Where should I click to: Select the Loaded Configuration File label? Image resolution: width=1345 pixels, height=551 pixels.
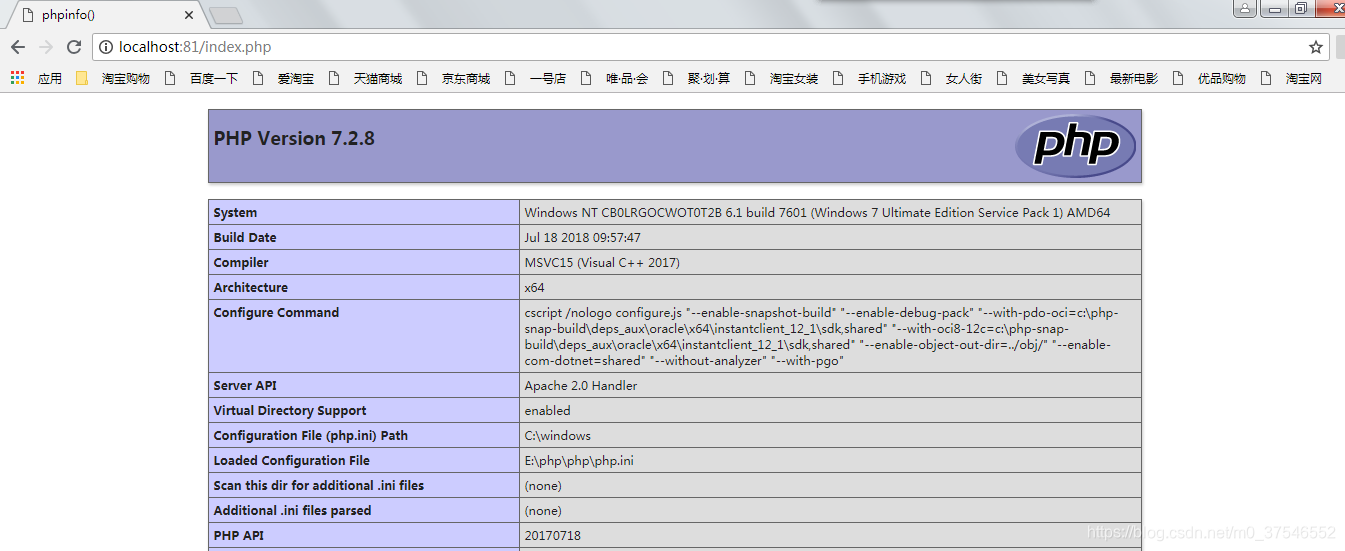pos(292,460)
